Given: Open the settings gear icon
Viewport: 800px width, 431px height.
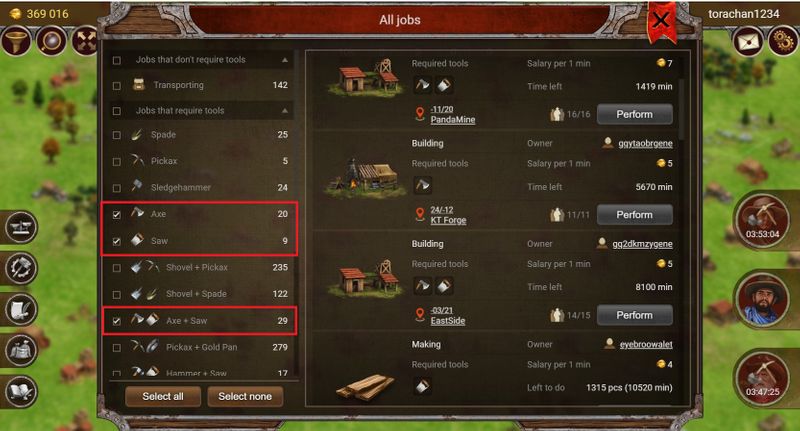Looking at the screenshot, I should click(783, 42).
